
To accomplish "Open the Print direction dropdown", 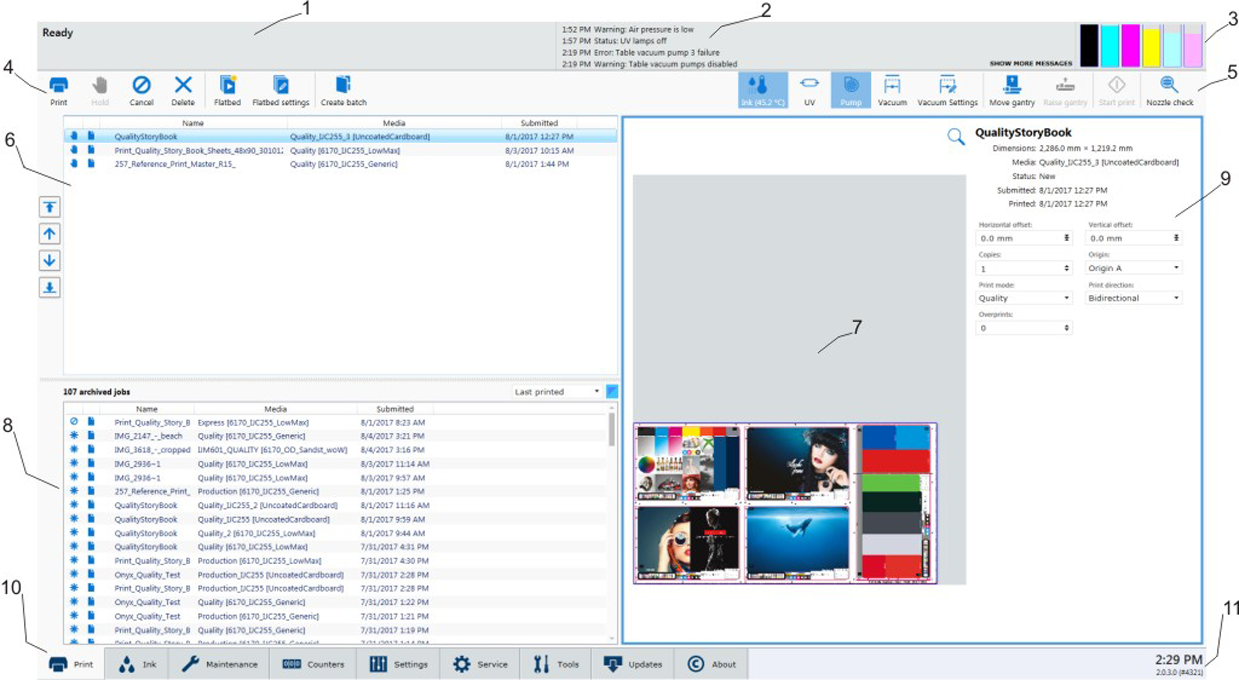I will click(1135, 298).
